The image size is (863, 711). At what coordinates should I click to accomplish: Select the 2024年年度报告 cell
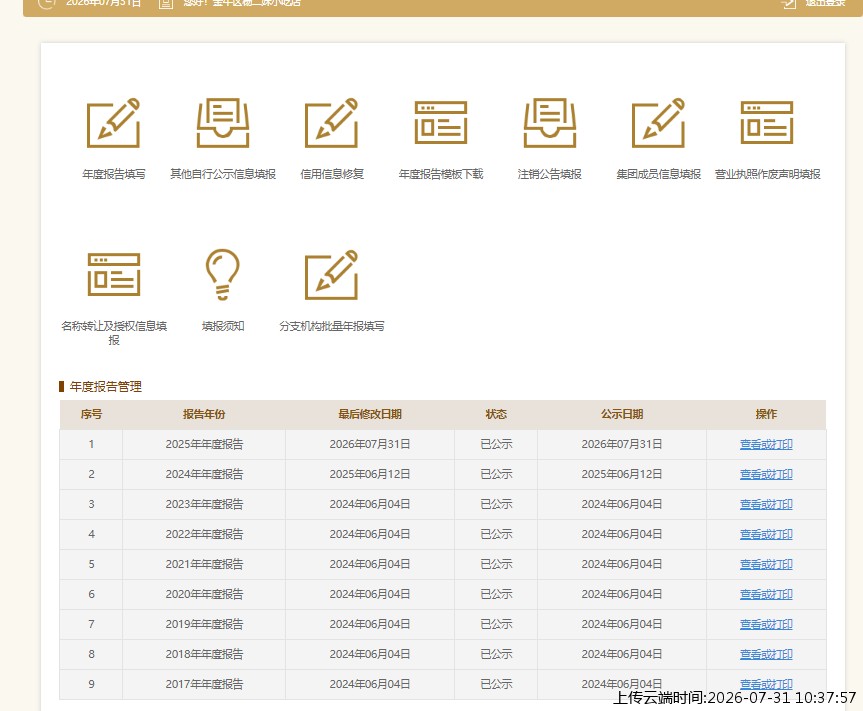(204, 474)
